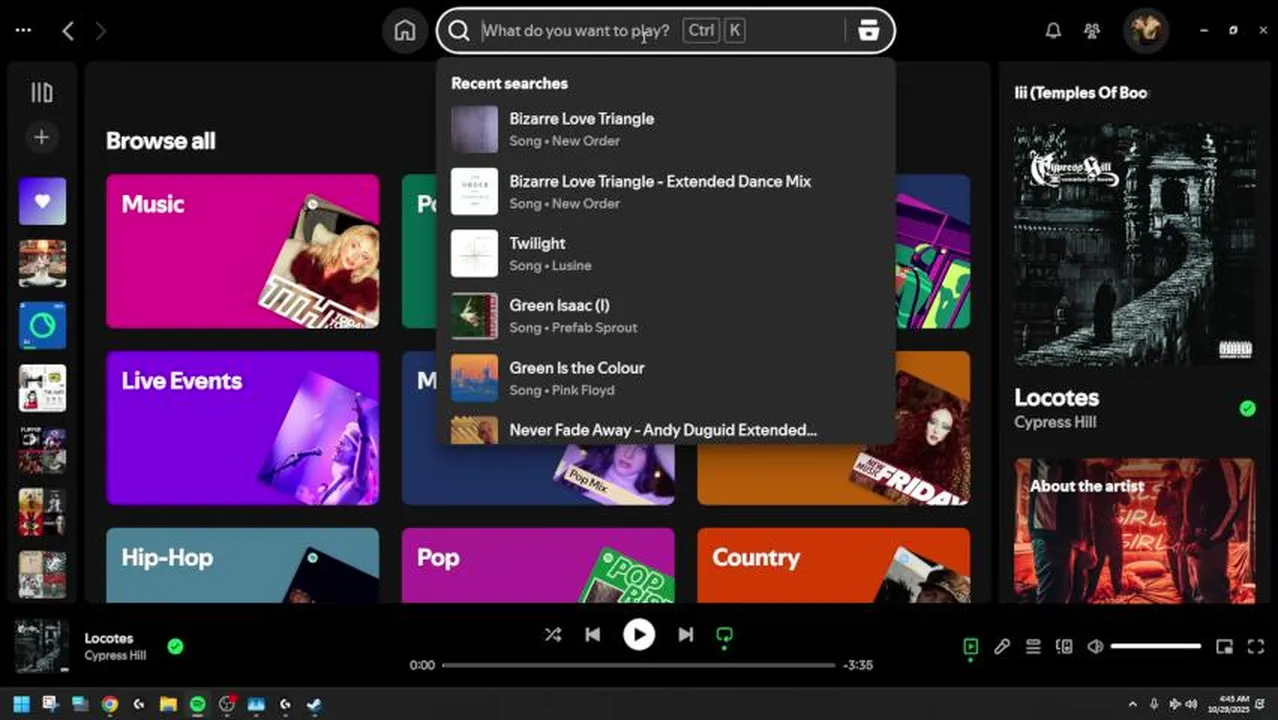Viewport: 1278px width, 720px height.
Task: Open Steam from the taskbar
Action: [x=314, y=704]
